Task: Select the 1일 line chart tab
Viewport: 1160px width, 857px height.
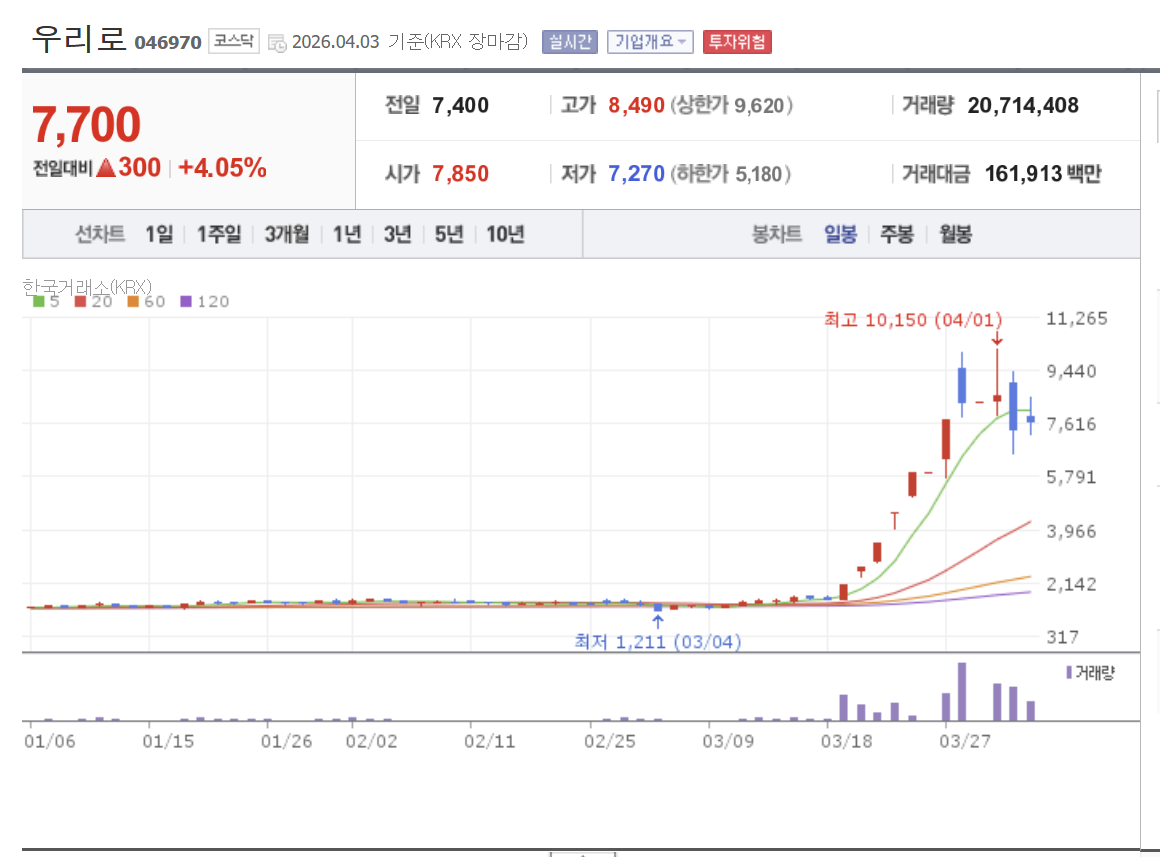Action: point(159,235)
